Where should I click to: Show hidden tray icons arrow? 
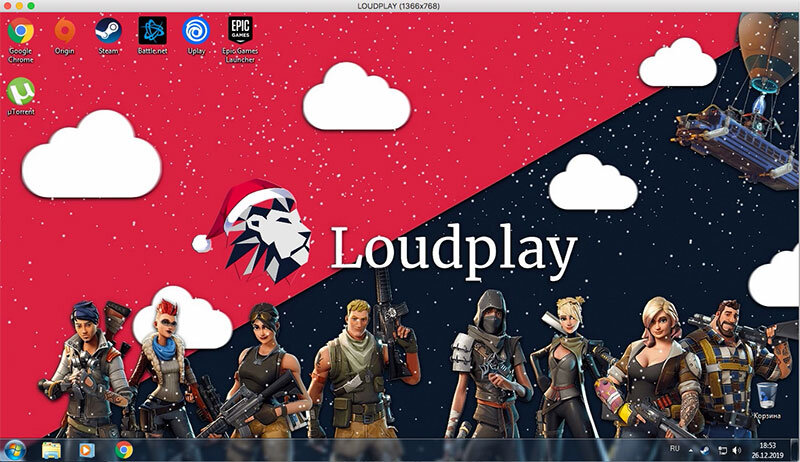(x=691, y=451)
